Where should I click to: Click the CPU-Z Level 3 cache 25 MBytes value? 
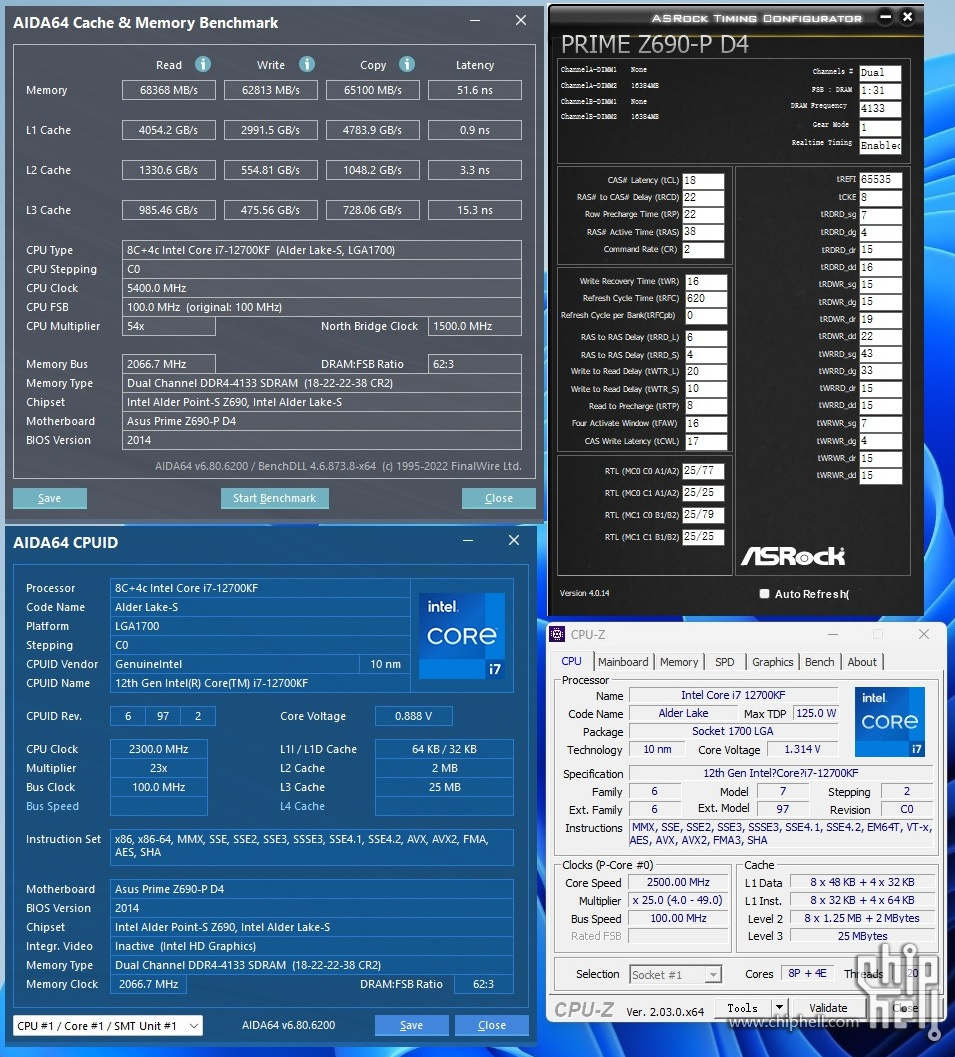(x=862, y=936)
